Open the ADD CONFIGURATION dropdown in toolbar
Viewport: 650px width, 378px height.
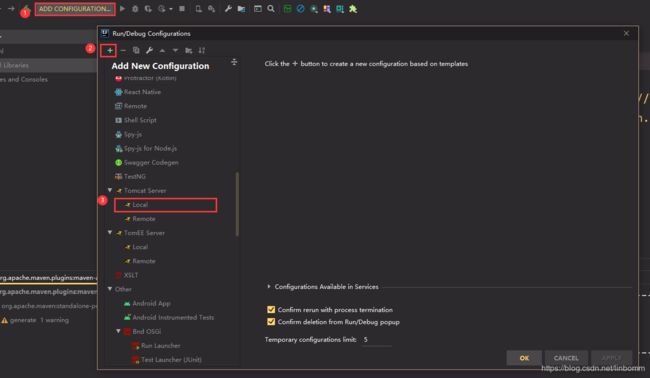pyautogui.click(x=75, y=9)
